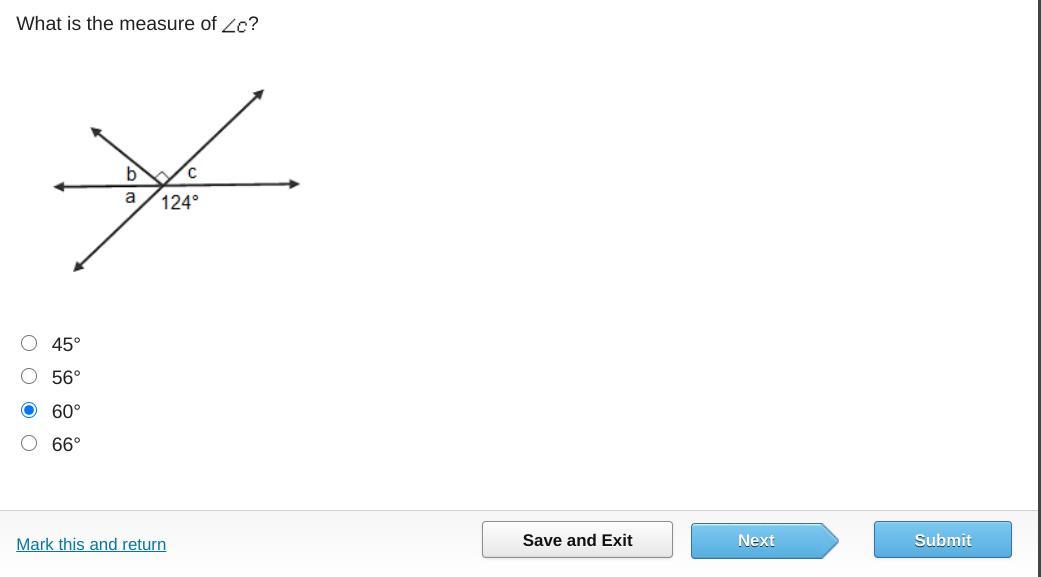This screenshot has width=1041, height=577.
Task: Choose the 66° radio button
Action: pyautogui.click(x=29, y=443)
